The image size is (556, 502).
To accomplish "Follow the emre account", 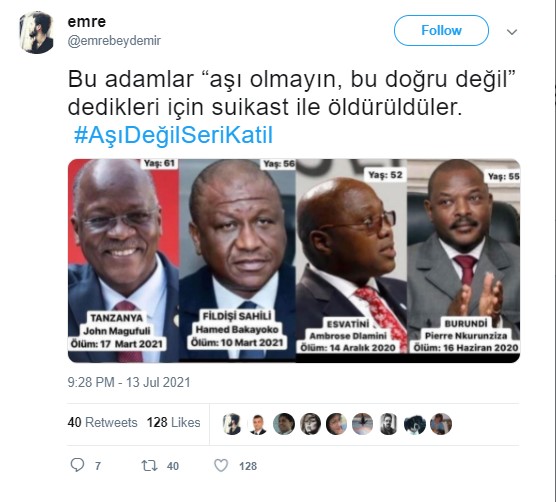I will click(x=441, y=30).
